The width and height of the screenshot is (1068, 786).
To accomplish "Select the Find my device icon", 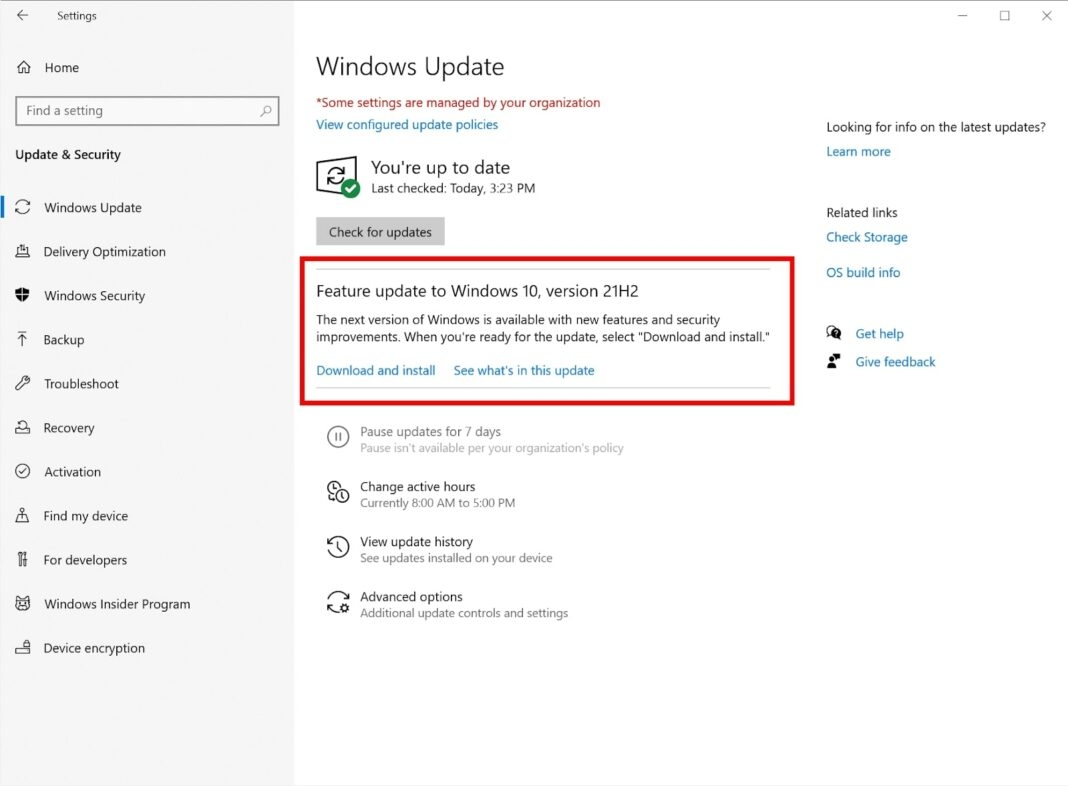I will point(23,515).
